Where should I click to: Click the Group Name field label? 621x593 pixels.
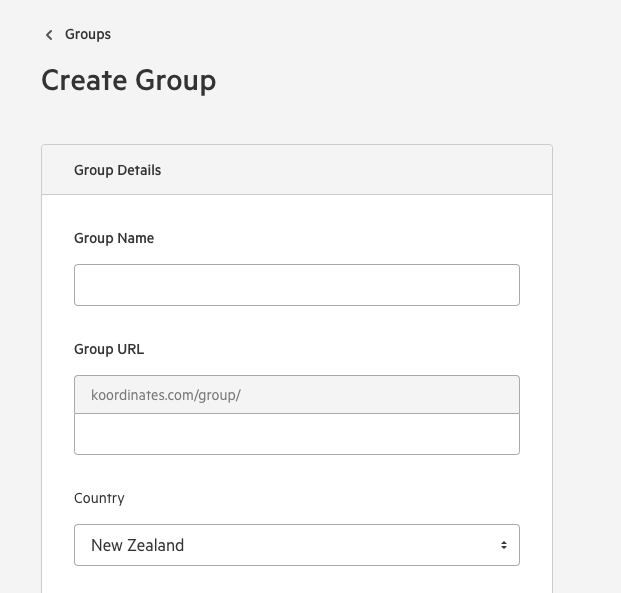tap(114, 238)
